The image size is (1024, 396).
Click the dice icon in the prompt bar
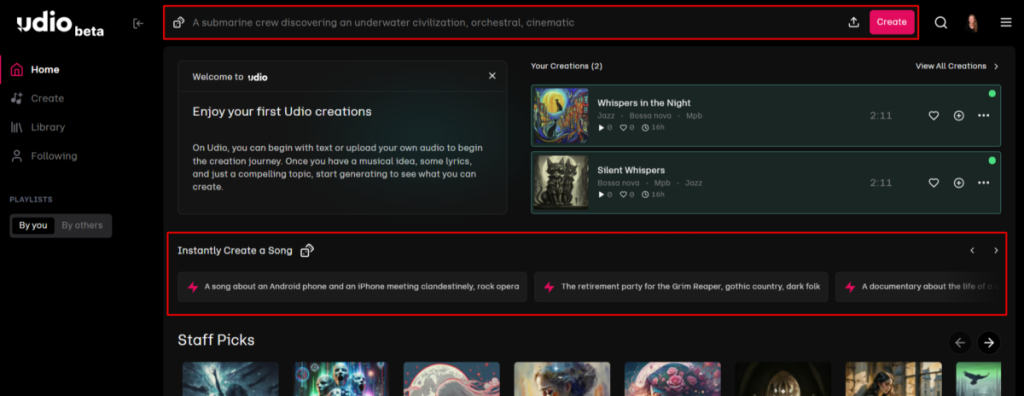[x=178, y=23]
